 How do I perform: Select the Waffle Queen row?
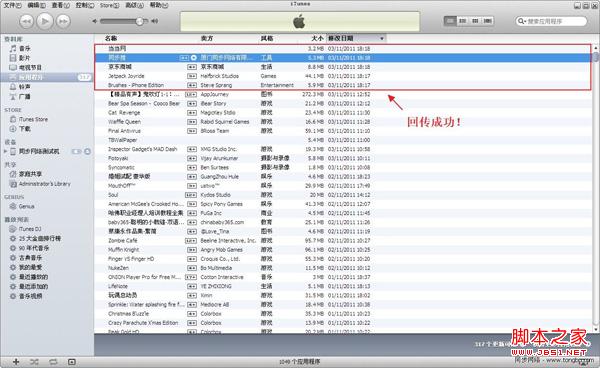[342, 122]
